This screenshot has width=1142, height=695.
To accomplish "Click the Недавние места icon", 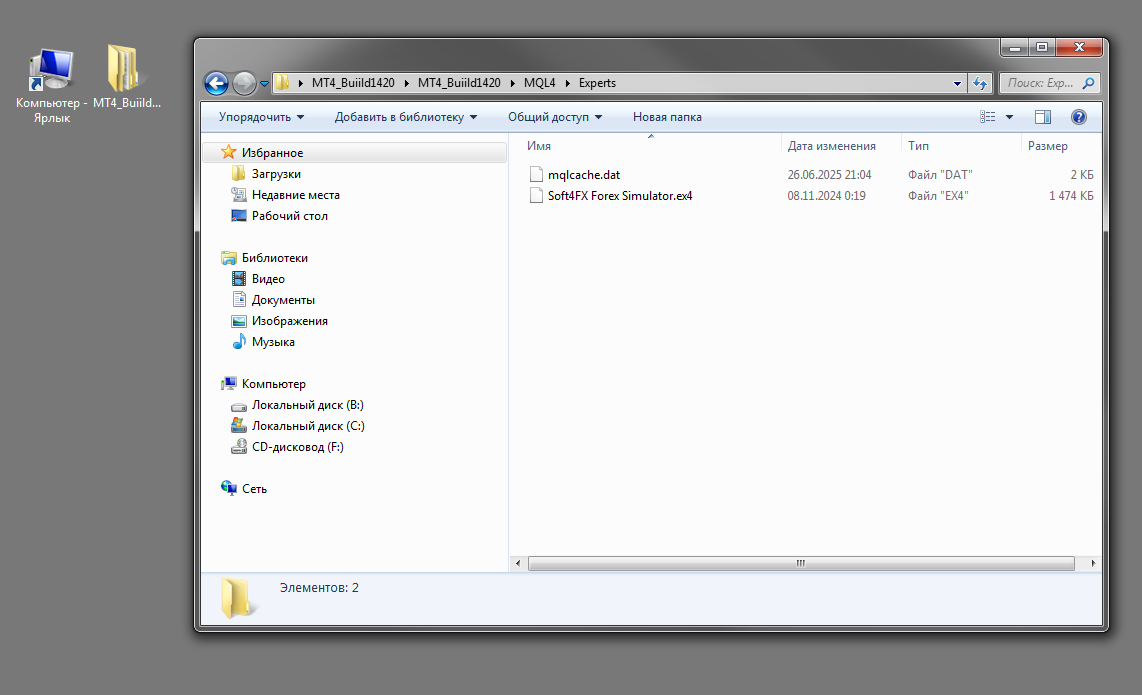I will point(238,195).
